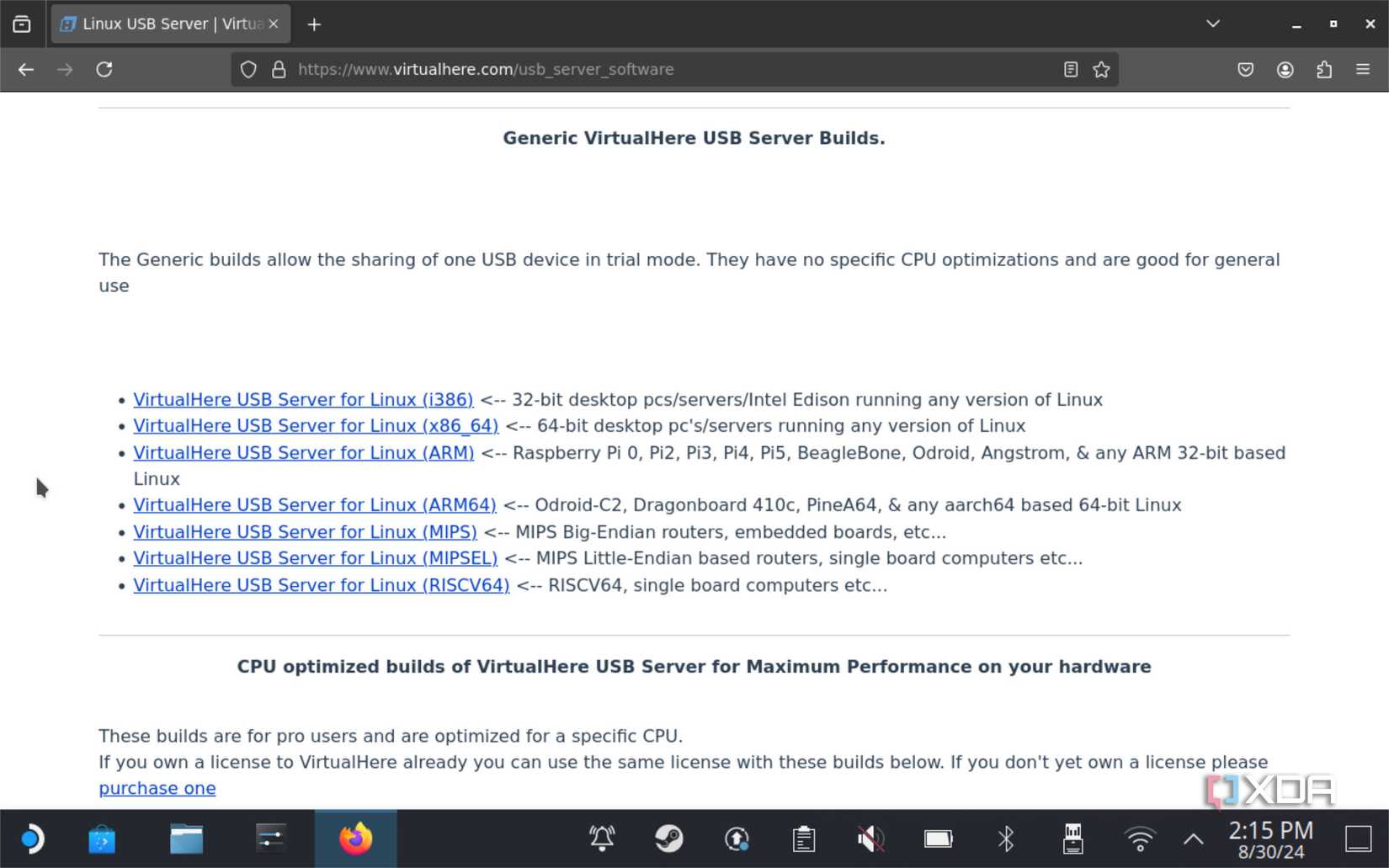
Task: Toggle Reader View for the page
Action: 1070,69
